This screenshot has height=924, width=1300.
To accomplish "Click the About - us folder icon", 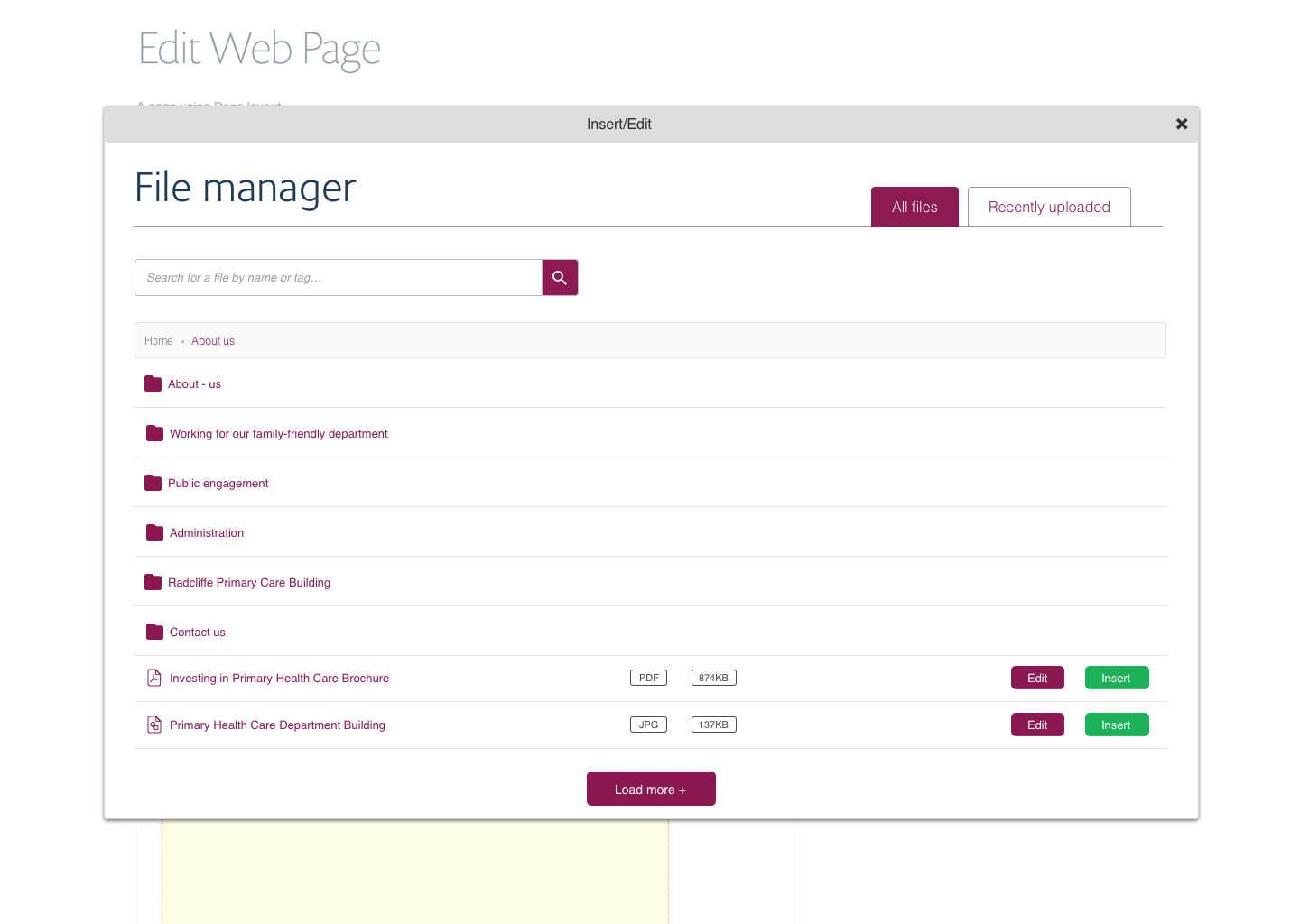I will (153, 384).
